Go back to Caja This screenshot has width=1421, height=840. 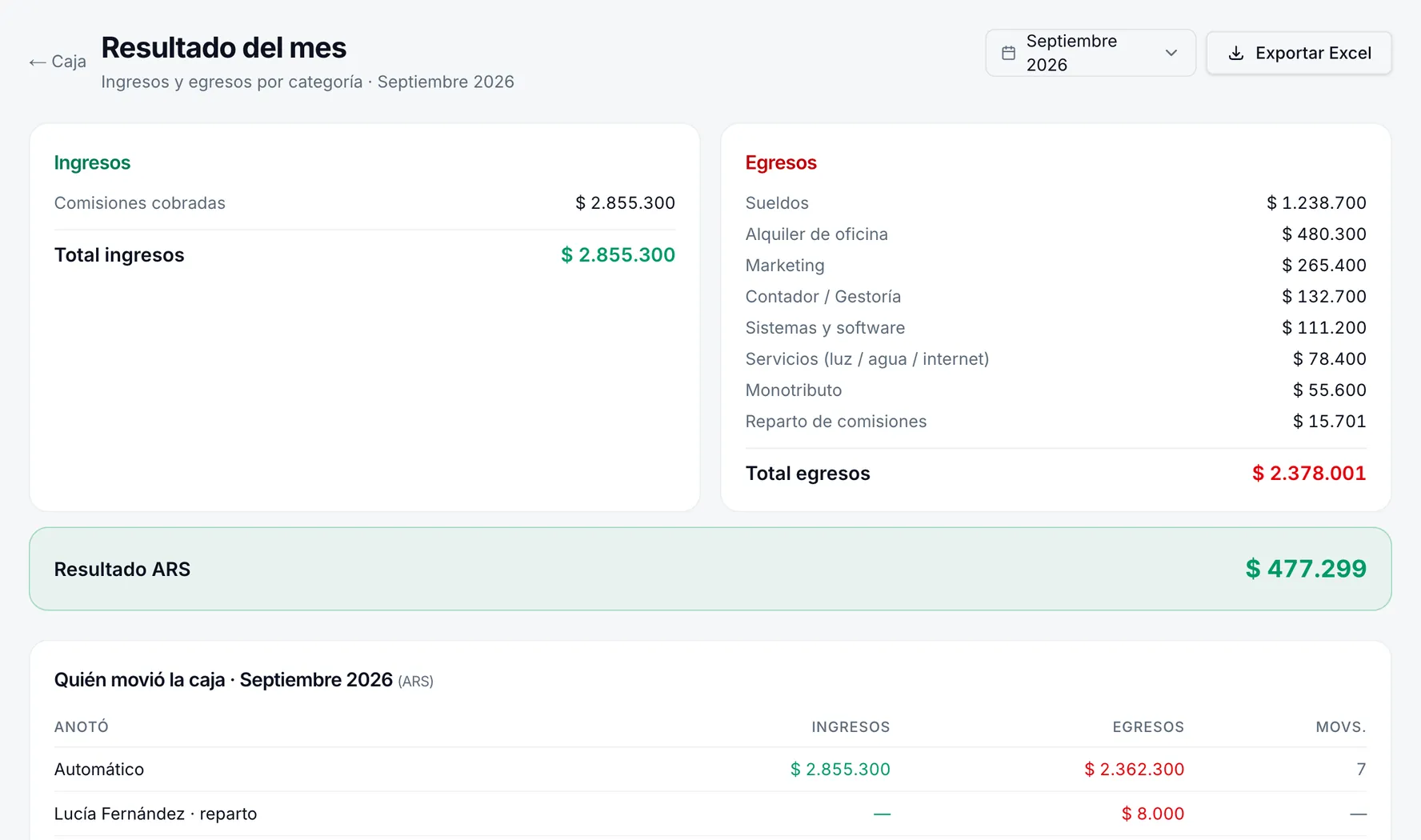pyautogui.click(x=58, y=62)
